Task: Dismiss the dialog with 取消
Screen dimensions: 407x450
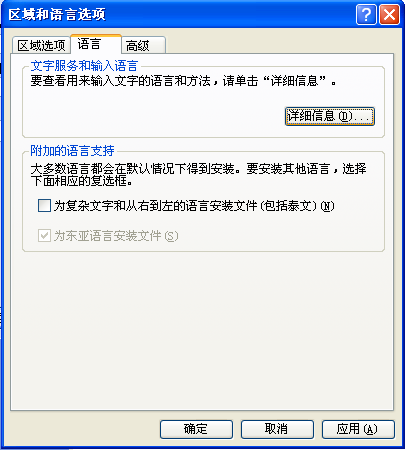Action: pyautogui.click(x=277, y=429)
